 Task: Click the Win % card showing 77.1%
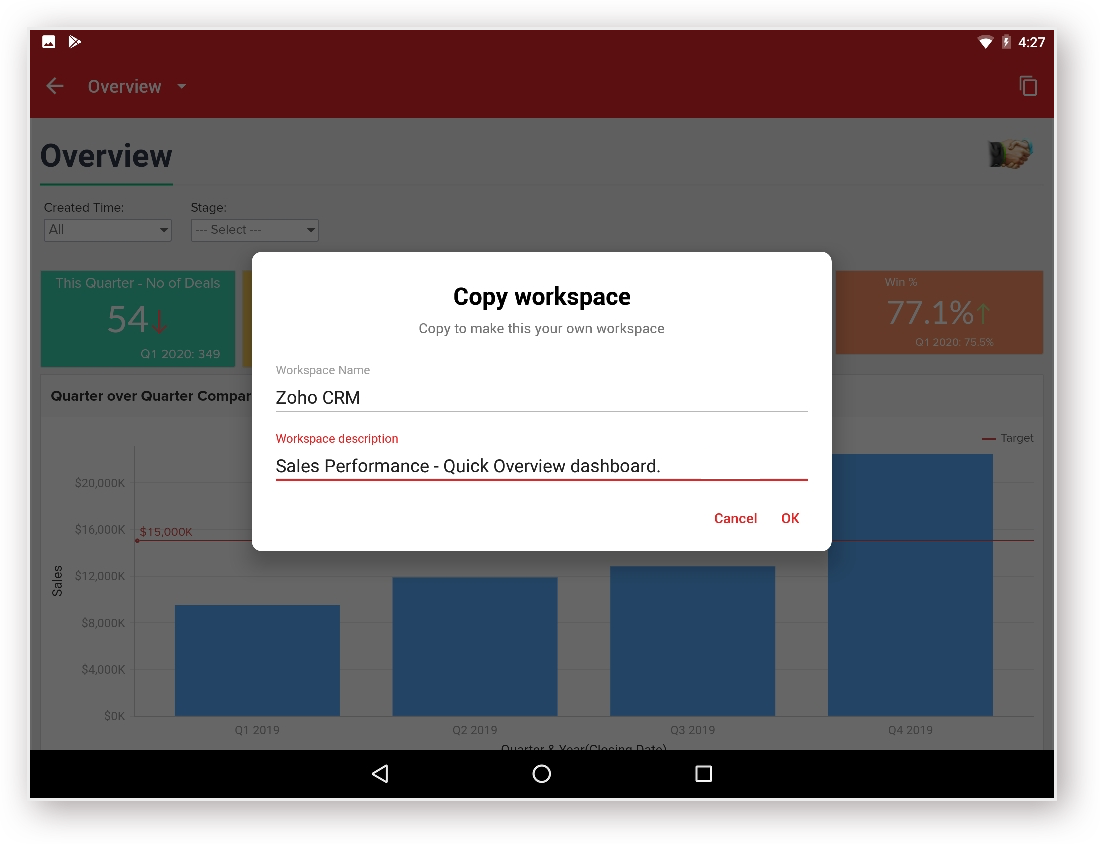(x=939, y=312)
